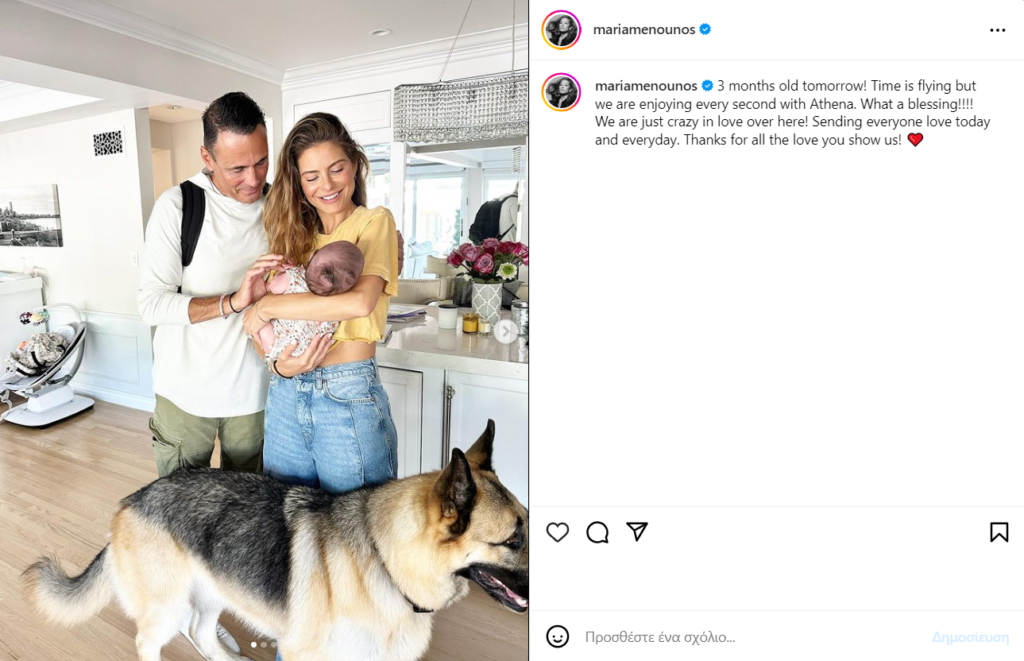Go to next photo with carousel arrow
1024x661 pixels.
pyautogui.click(x=505, y=331)
